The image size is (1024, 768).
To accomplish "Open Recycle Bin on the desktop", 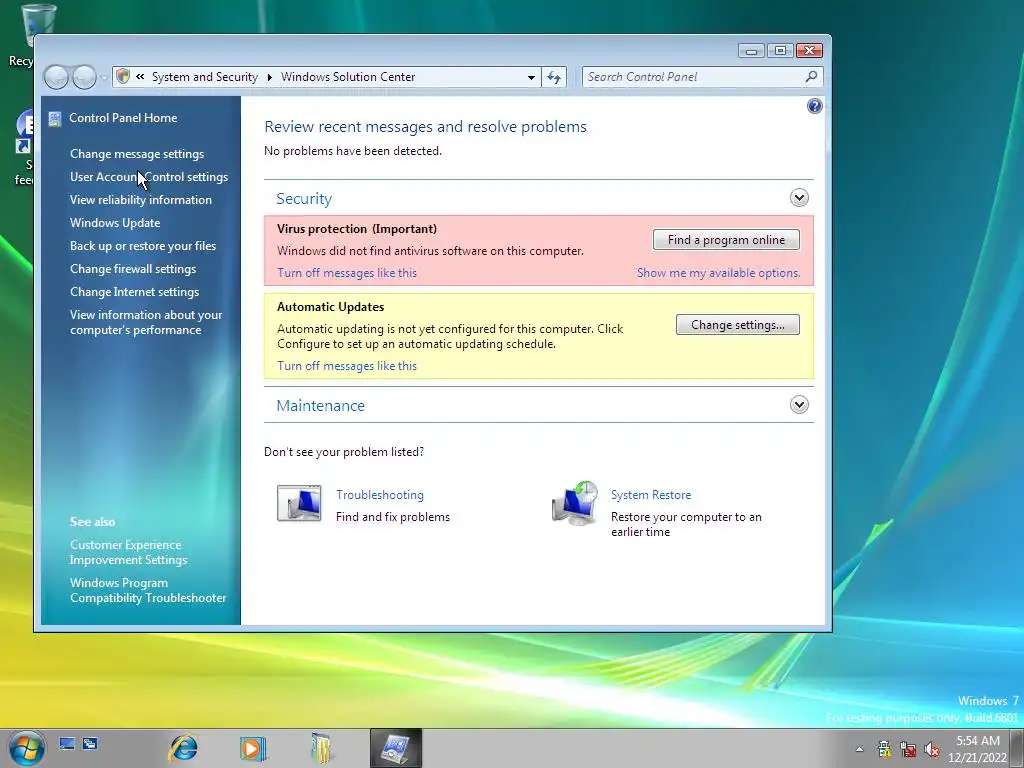I will (29, 36).
